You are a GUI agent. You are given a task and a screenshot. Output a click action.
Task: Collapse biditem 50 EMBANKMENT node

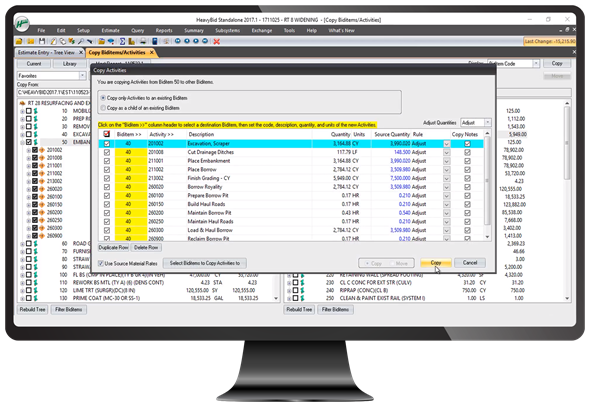[23, 142]
